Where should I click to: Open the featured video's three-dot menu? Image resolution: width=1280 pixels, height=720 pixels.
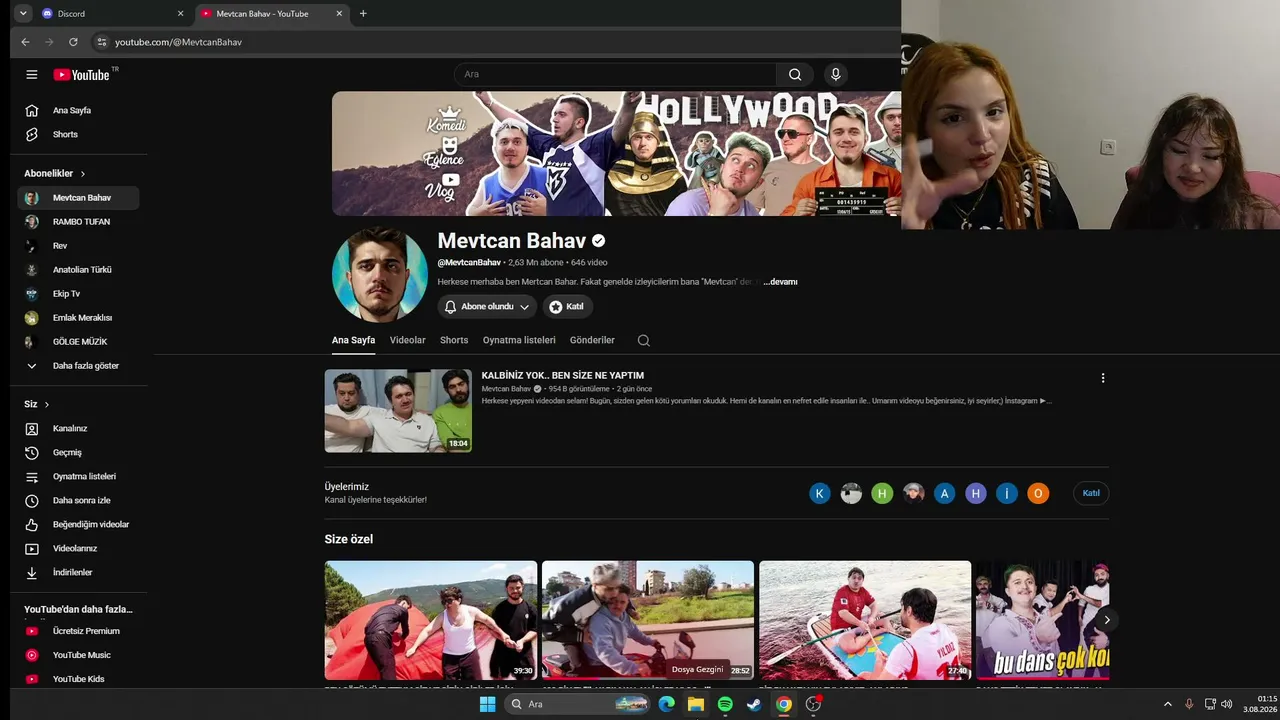point(1103,378)
